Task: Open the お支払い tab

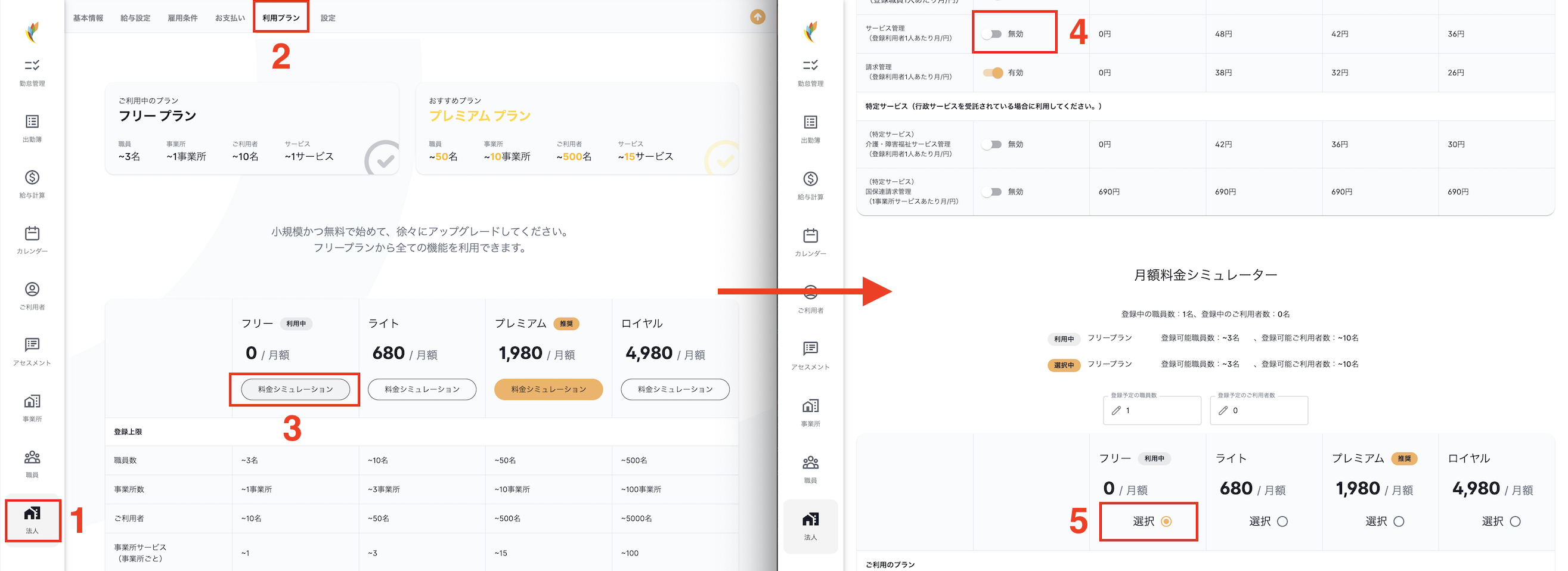Action: (x=230, y=18)
